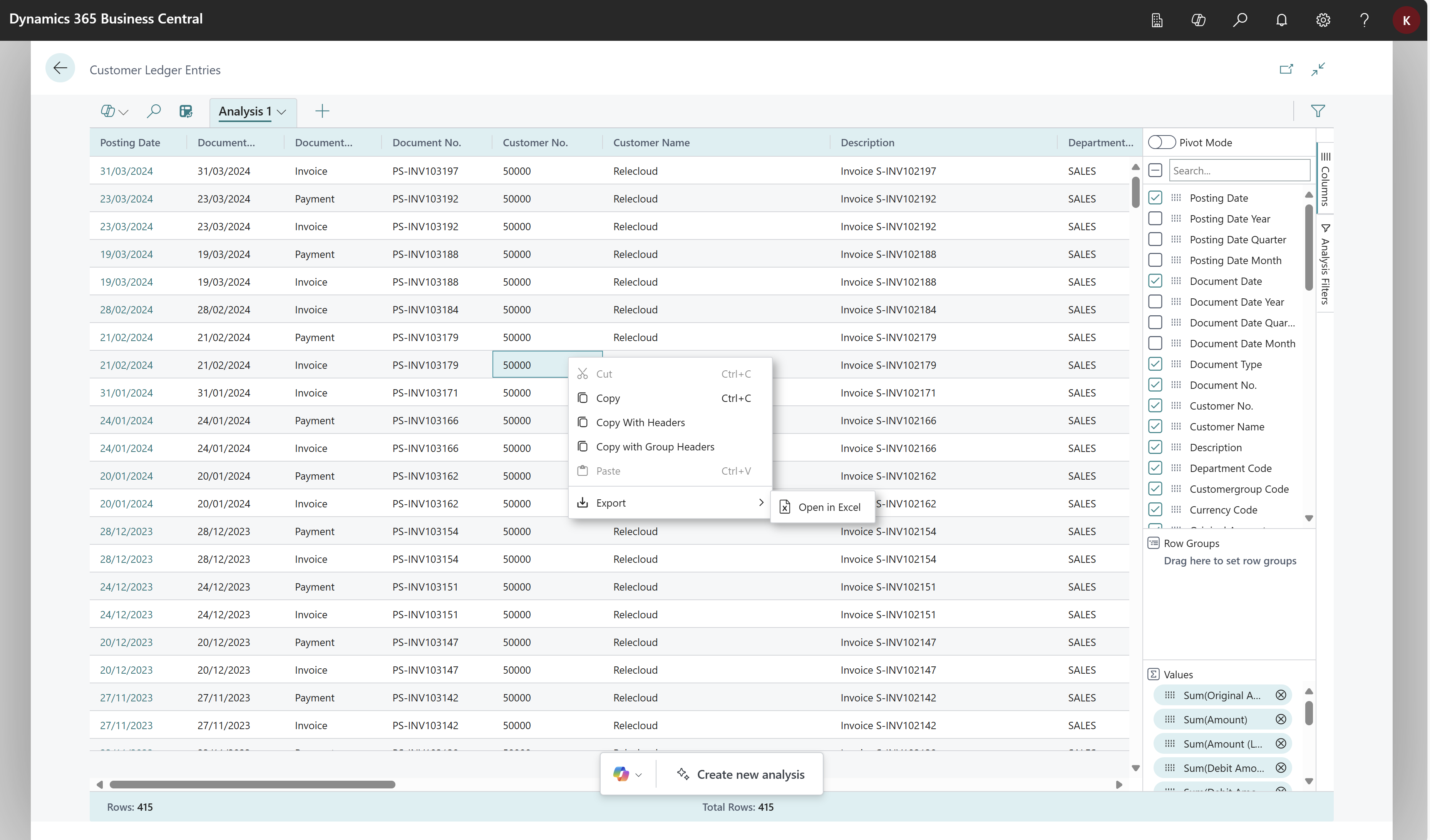Screen dimensions: 1430x840
Task: Click the back navigation arrow icon
Action: [60, 68]
